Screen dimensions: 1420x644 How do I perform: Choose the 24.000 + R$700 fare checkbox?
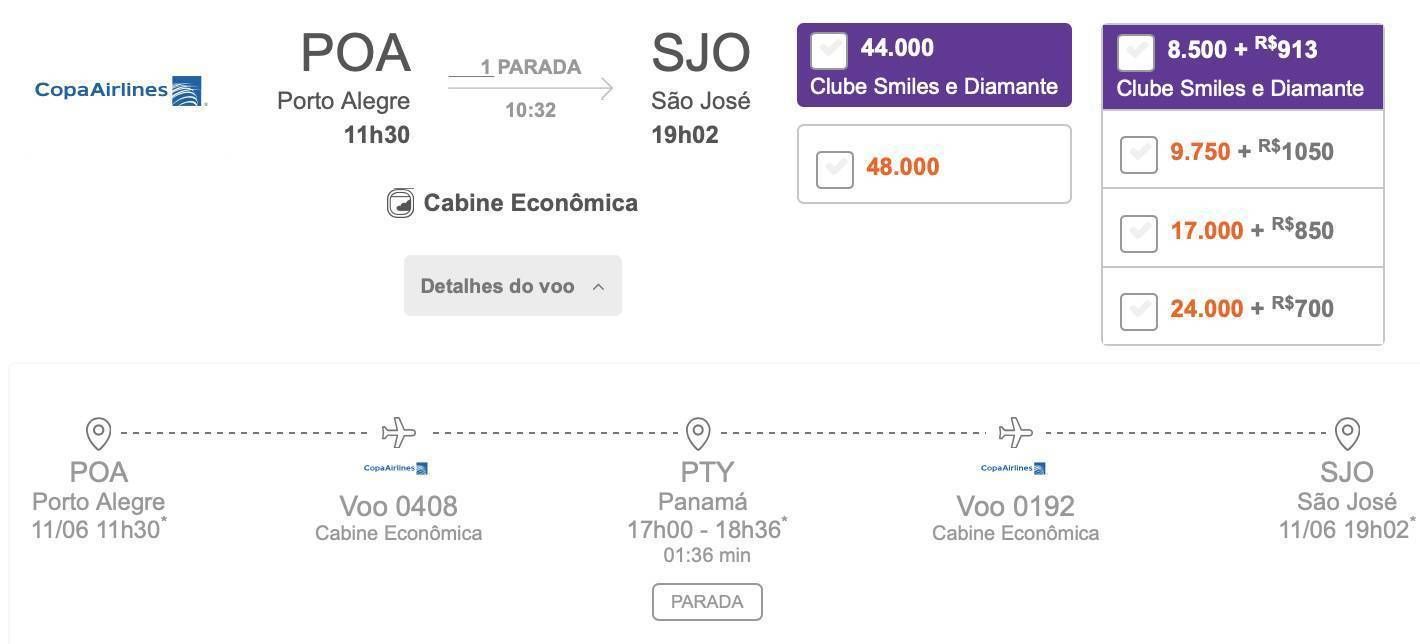click(1138, 310)
